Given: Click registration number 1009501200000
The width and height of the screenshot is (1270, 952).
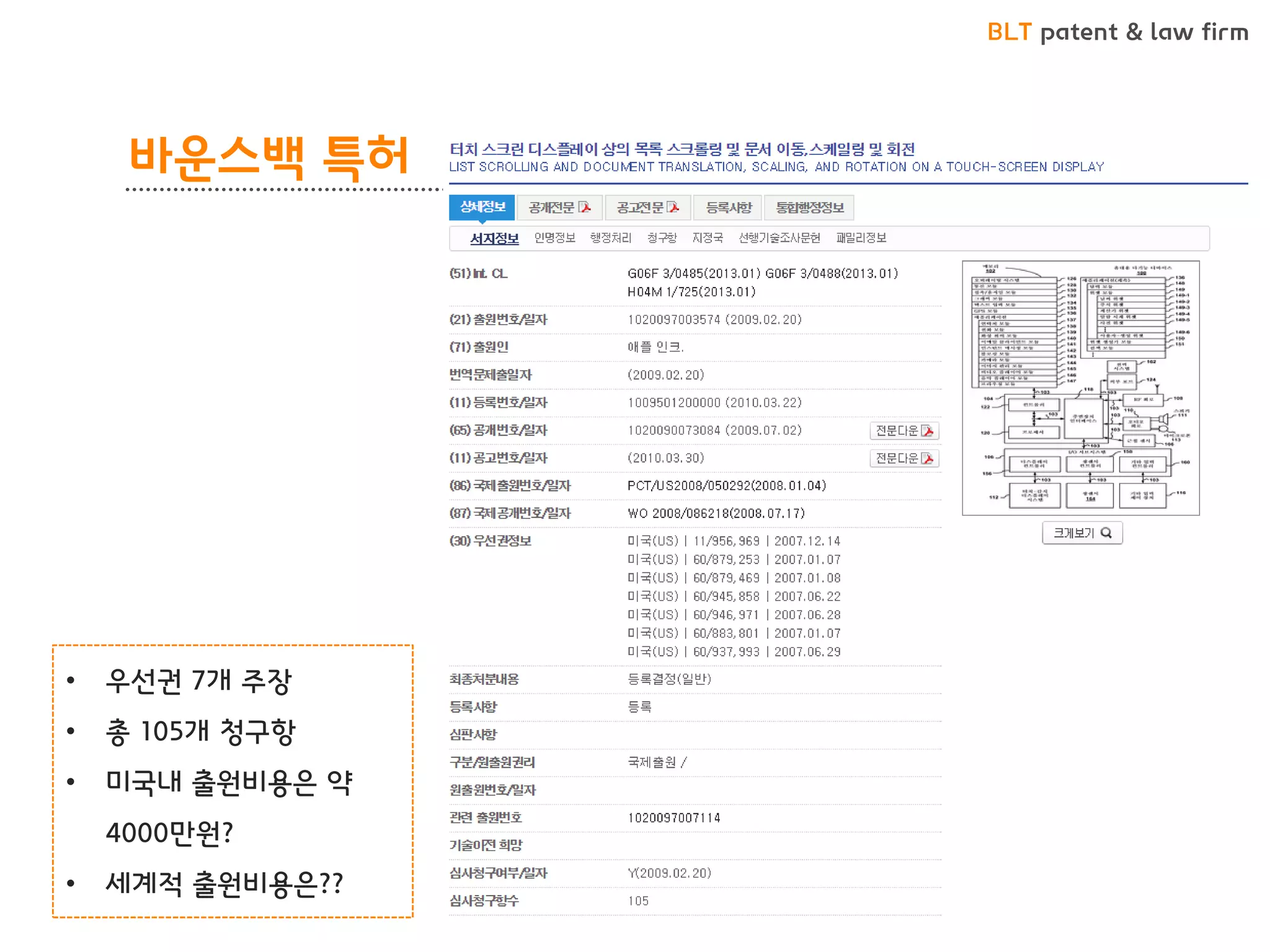Looking at the screenshot, I should pyautogui.click(x=674, y=403).
